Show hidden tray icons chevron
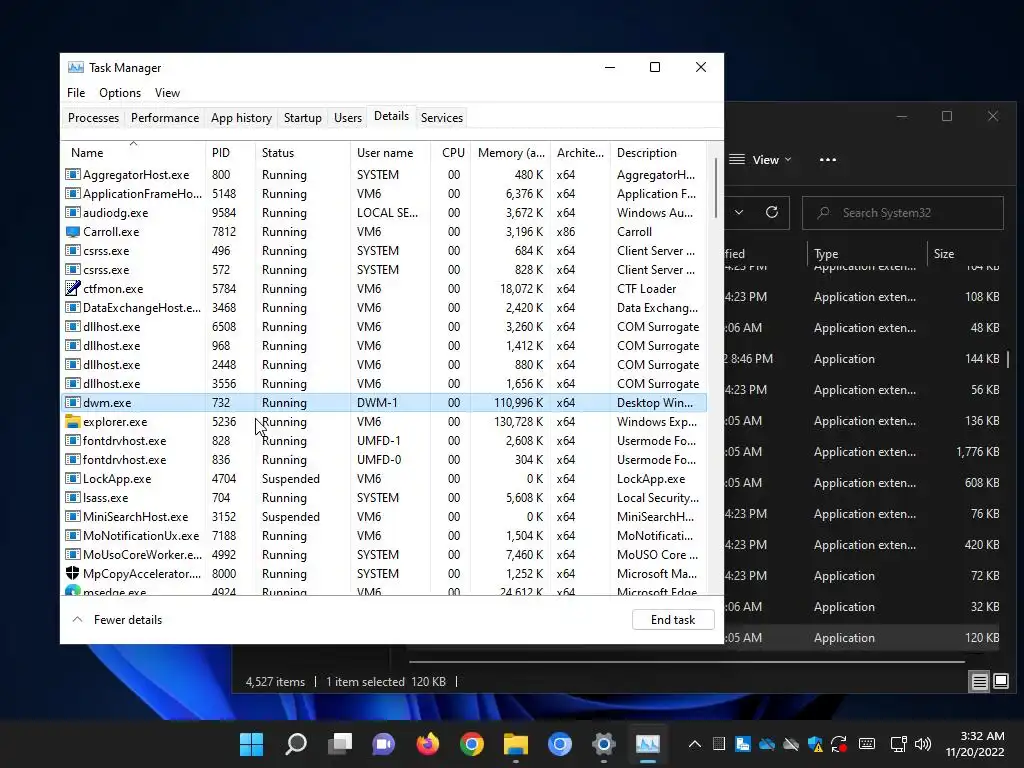This screenshot has width=1024, height=768. tap(695, 744)
